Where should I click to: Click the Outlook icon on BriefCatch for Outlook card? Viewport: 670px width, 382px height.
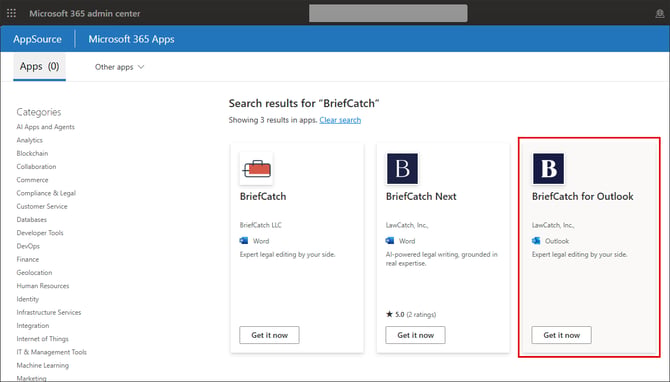536,241
